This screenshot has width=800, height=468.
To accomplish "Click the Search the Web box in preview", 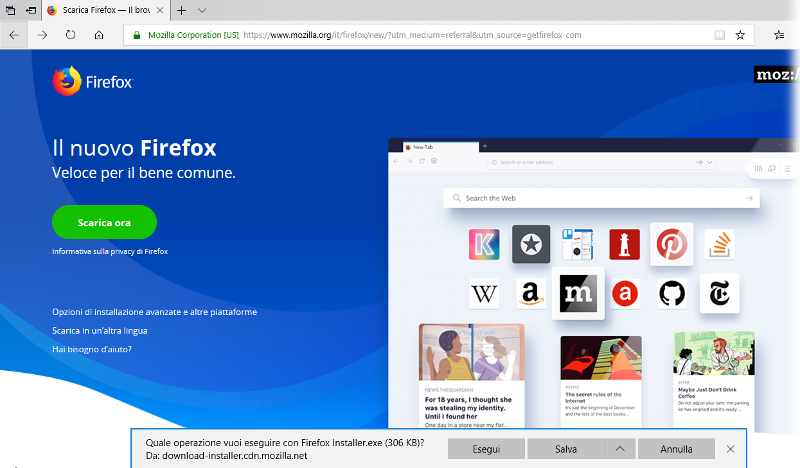I will coord(602,198).
